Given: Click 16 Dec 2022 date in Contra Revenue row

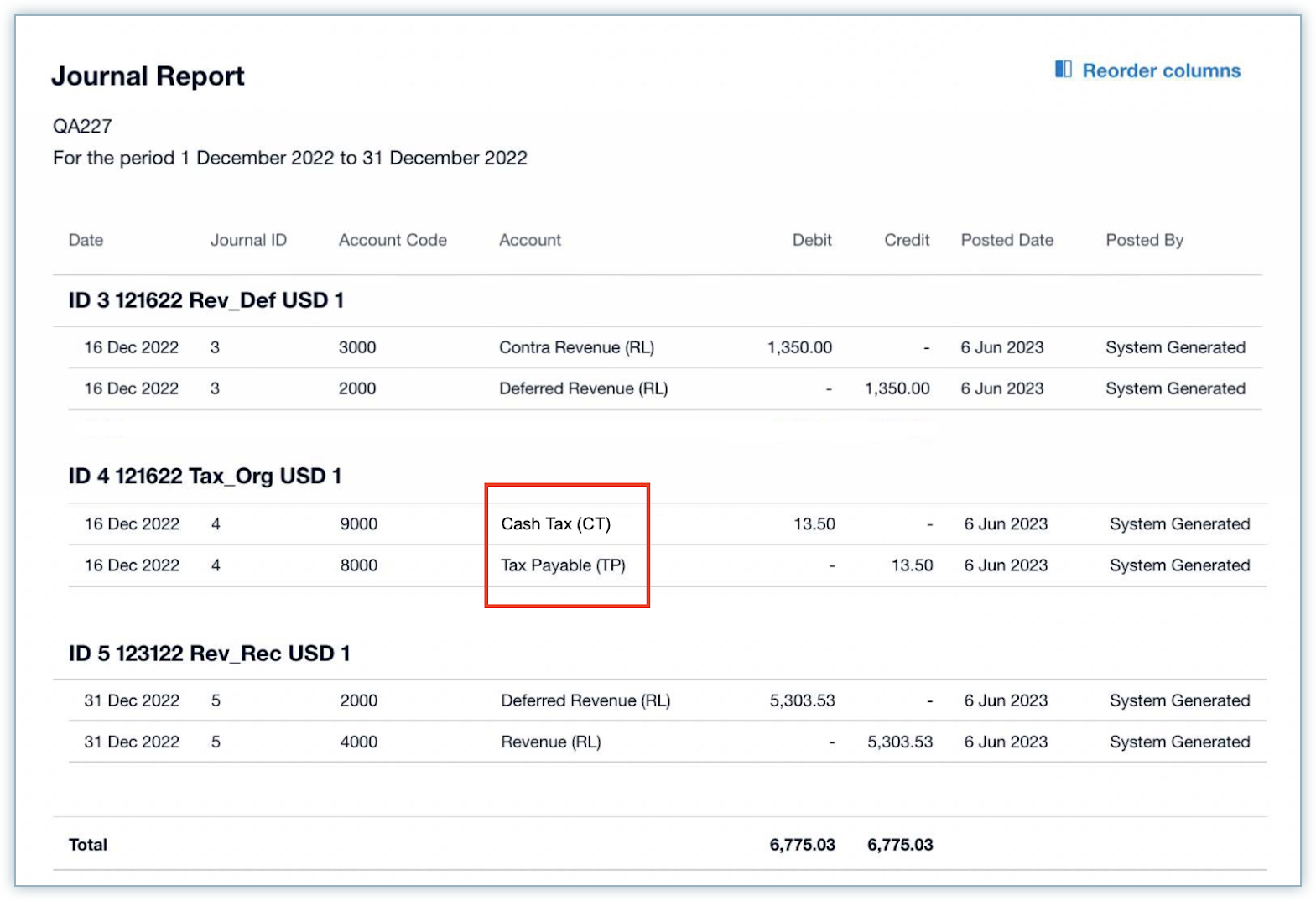Looking at the screenshot, I should click(131, 347).
